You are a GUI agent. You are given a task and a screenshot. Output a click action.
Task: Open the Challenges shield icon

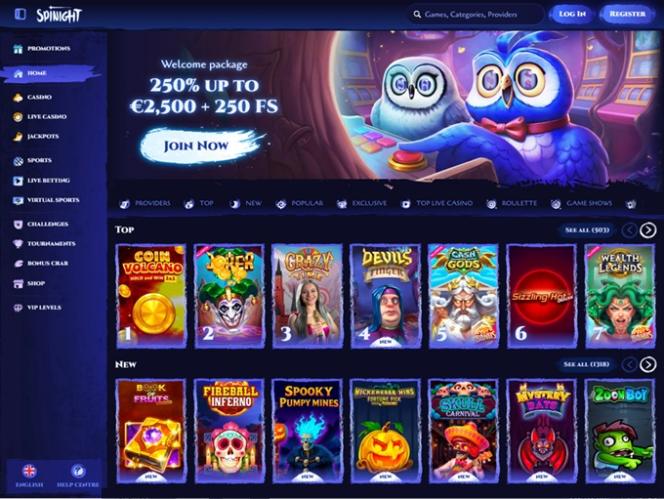pyautogui.click(x=18, y=224)
